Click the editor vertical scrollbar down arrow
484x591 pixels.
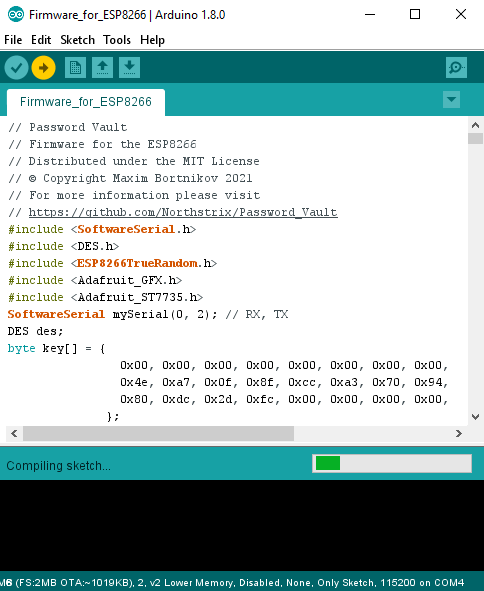coord(475,417)
